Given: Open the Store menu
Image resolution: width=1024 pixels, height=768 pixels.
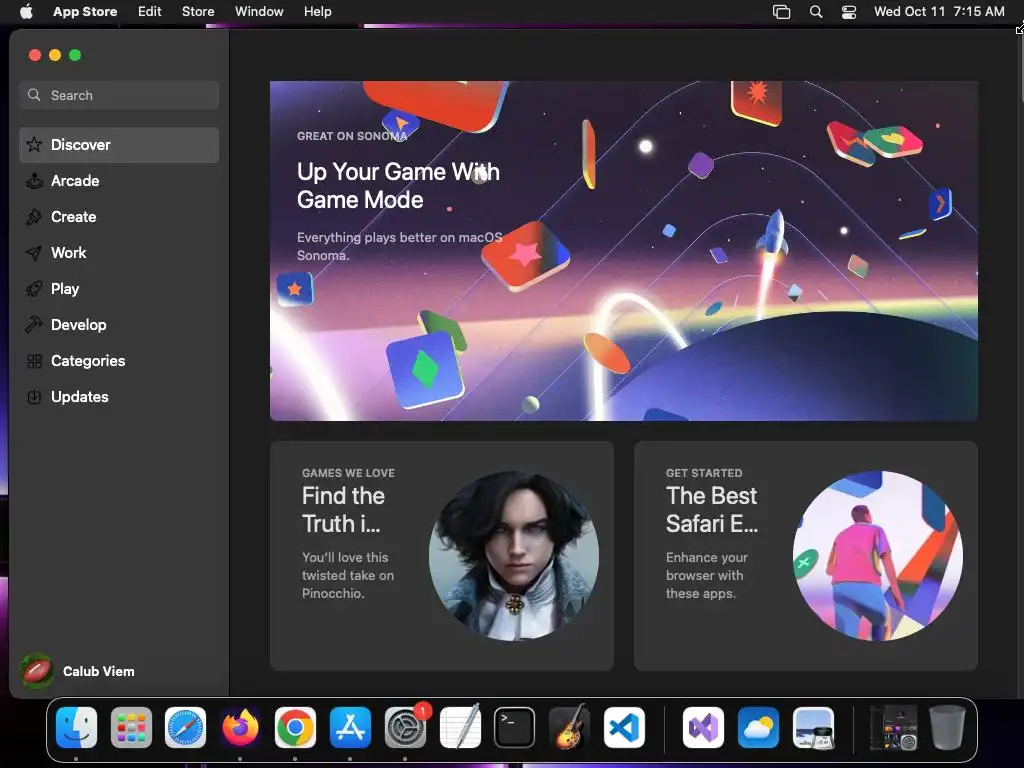Looking at the screenshot, I should pos(198,12).
